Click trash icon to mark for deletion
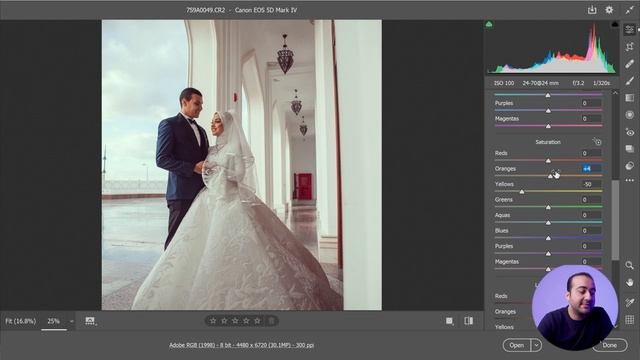The height and width of the screenshot is (360, 640). pyautogui.click(x=271, y=321)
